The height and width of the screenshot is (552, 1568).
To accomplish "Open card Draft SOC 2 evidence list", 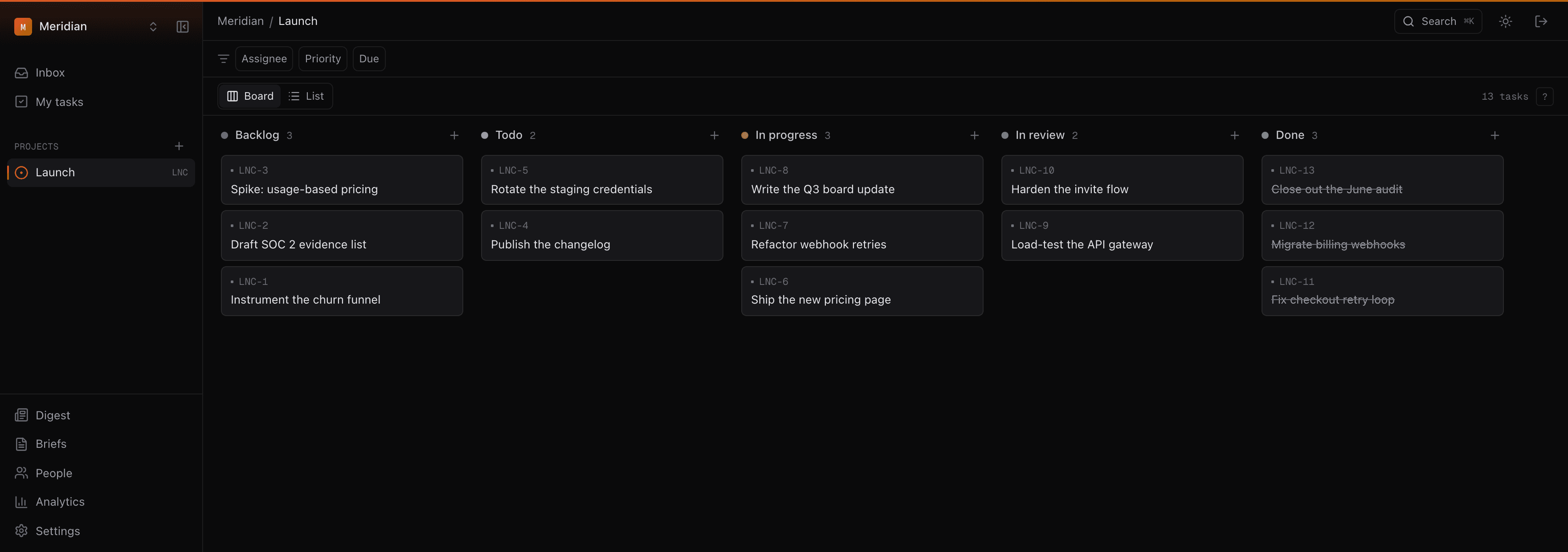I will coord(342,235).
